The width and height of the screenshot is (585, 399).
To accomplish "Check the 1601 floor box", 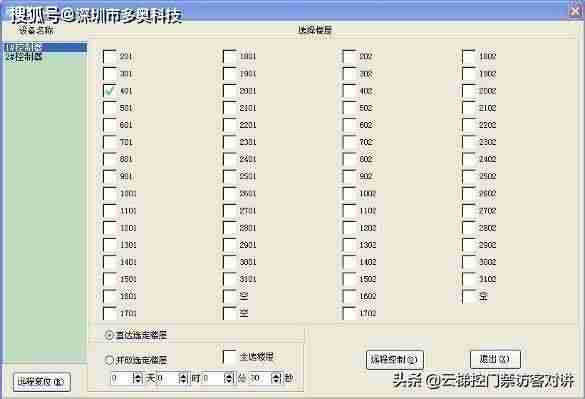I will tap(110, 296).
